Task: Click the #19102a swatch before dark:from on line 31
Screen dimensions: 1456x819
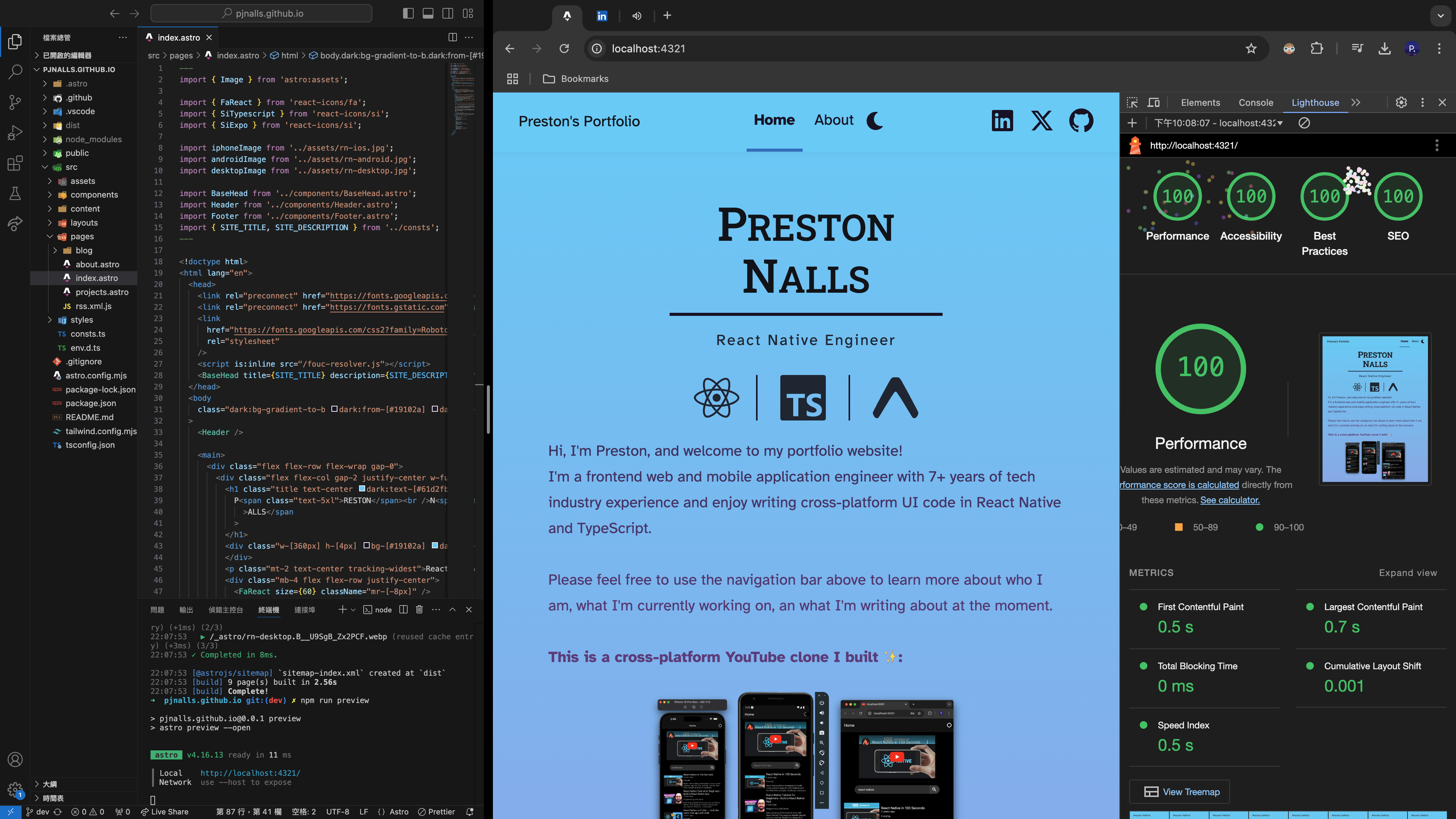Action: 334,409
